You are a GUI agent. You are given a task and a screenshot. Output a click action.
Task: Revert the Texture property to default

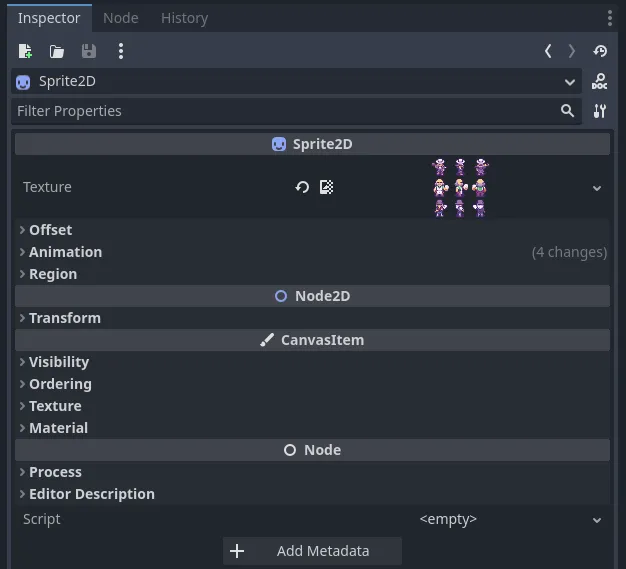tap(302, 187)
